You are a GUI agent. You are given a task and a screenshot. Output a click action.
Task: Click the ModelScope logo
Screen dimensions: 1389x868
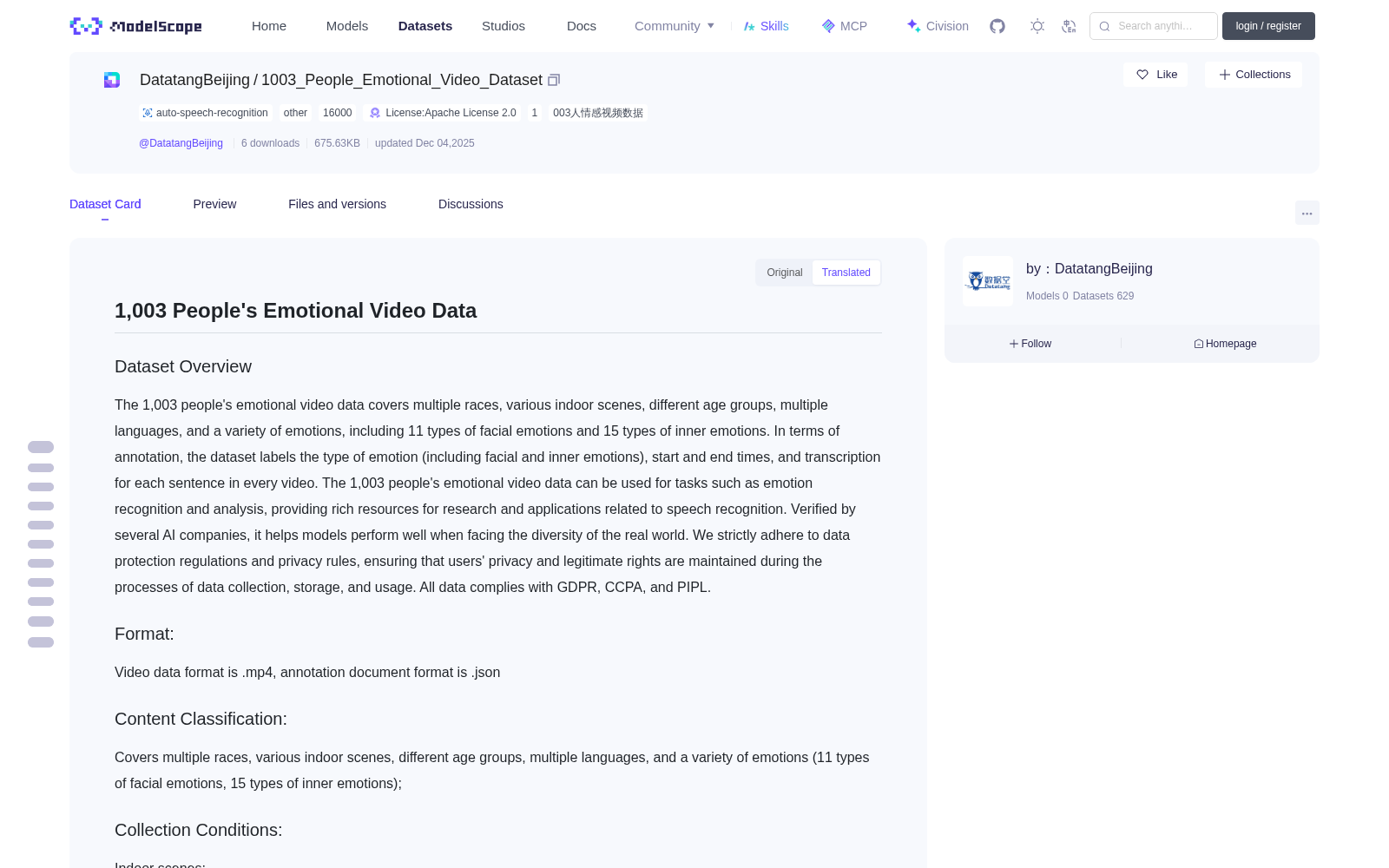pos(136,26)
